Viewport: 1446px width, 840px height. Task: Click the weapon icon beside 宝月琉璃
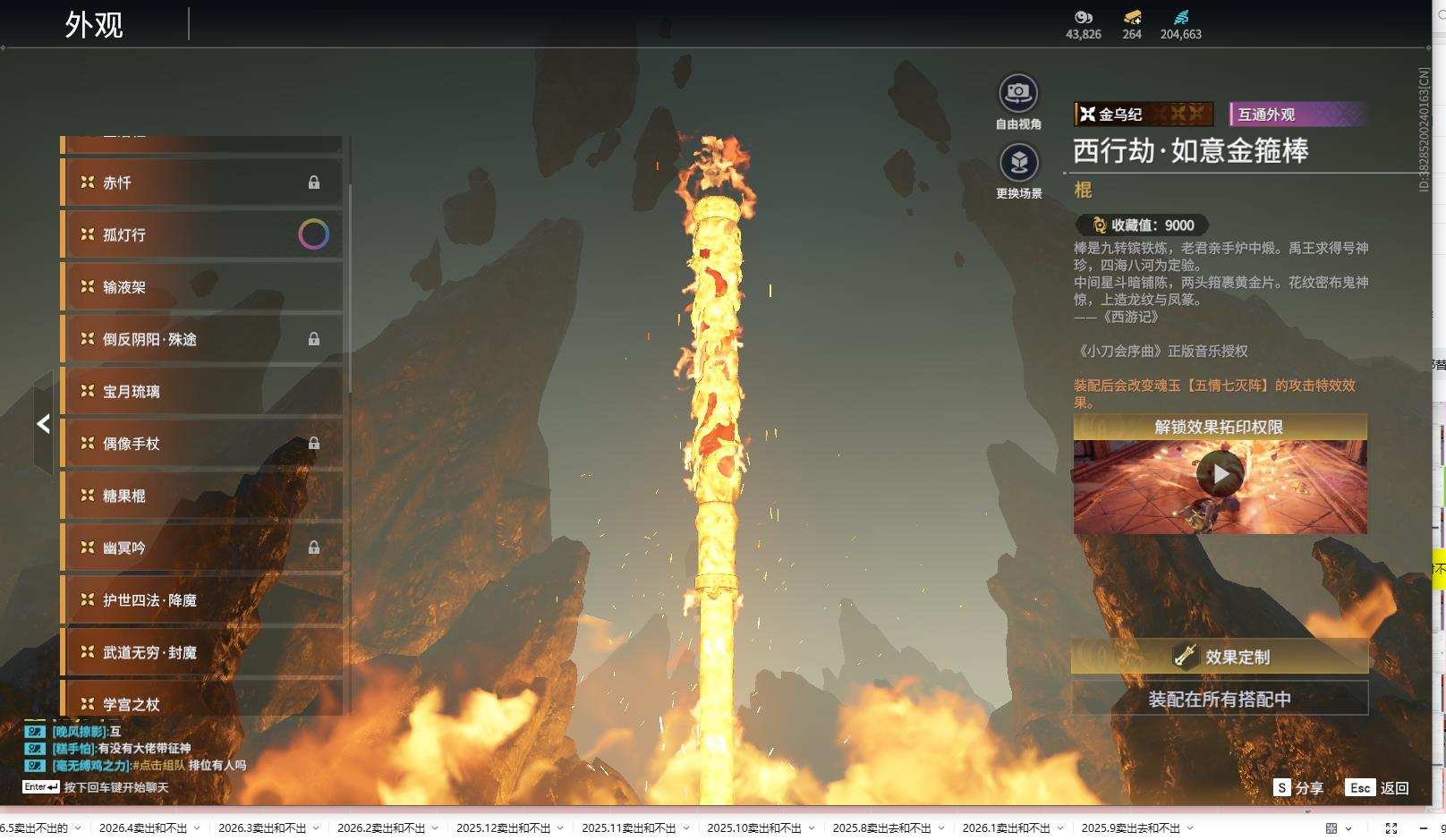point(88,391)
